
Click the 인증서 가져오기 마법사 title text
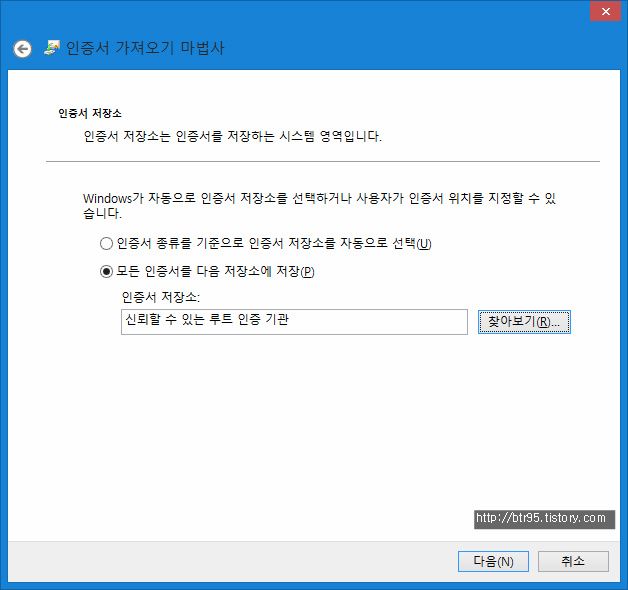point(145,48)
